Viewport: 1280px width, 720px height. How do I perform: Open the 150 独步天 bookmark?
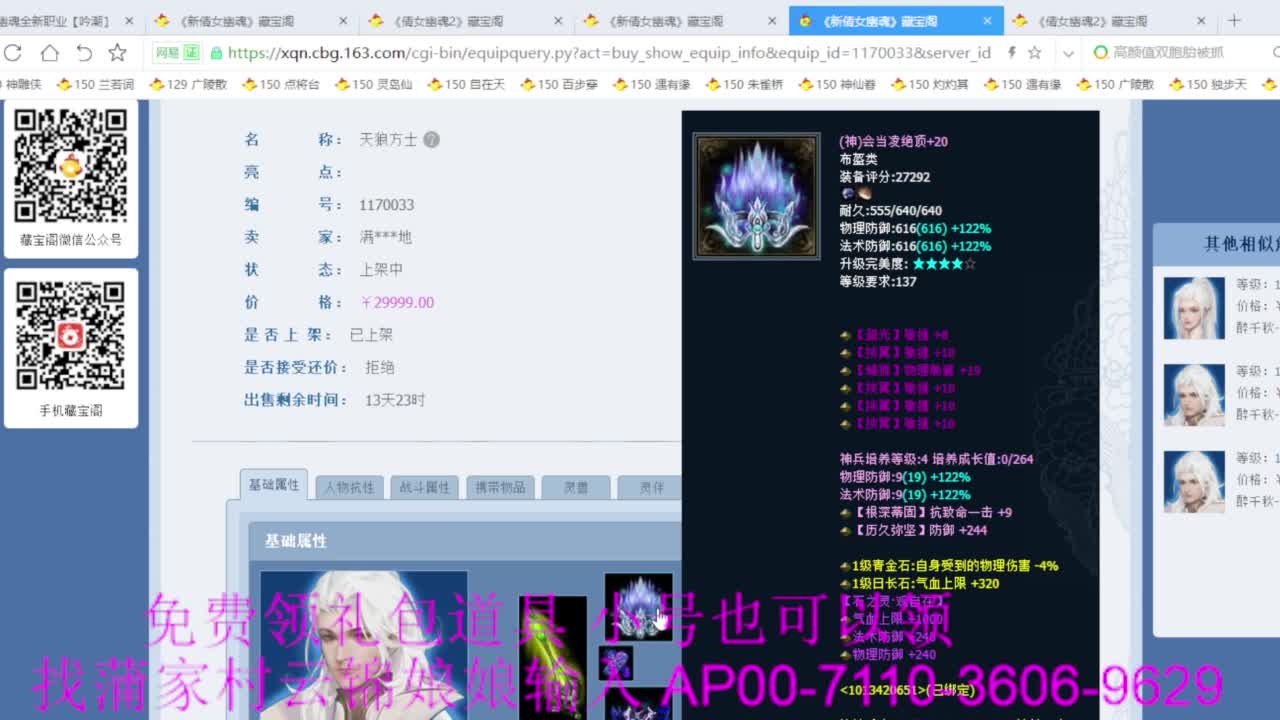point(1208,85)
